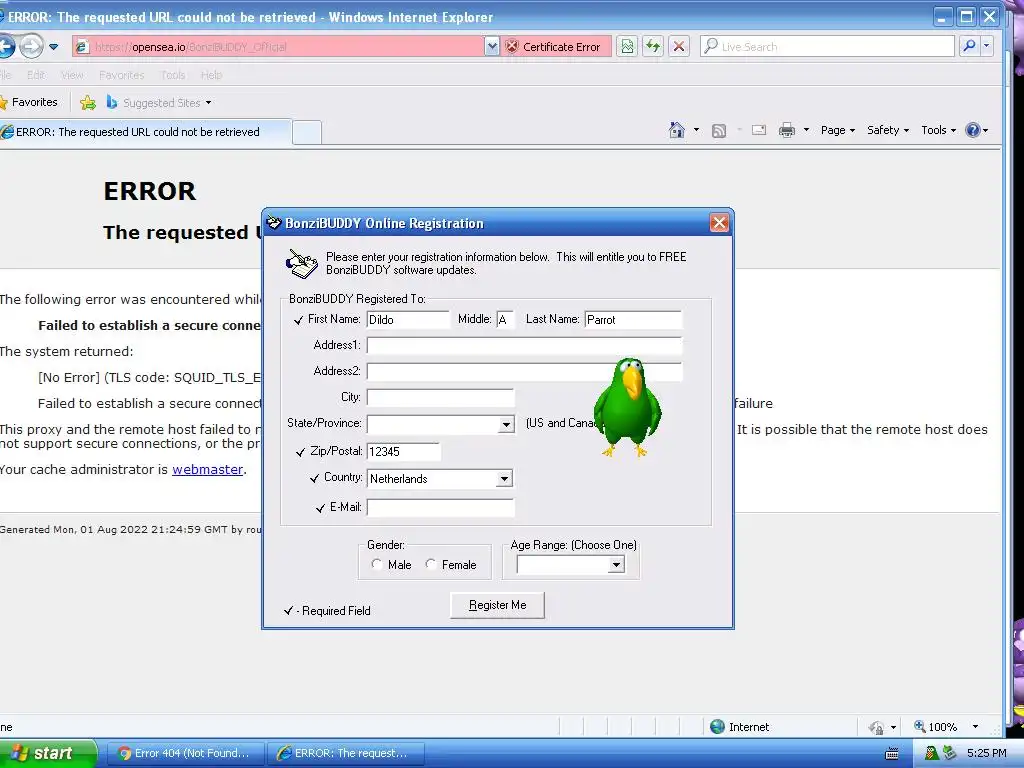1024x768 pixels.
Task: Open search provider options dropdown
Action: [x=987, y=46]
